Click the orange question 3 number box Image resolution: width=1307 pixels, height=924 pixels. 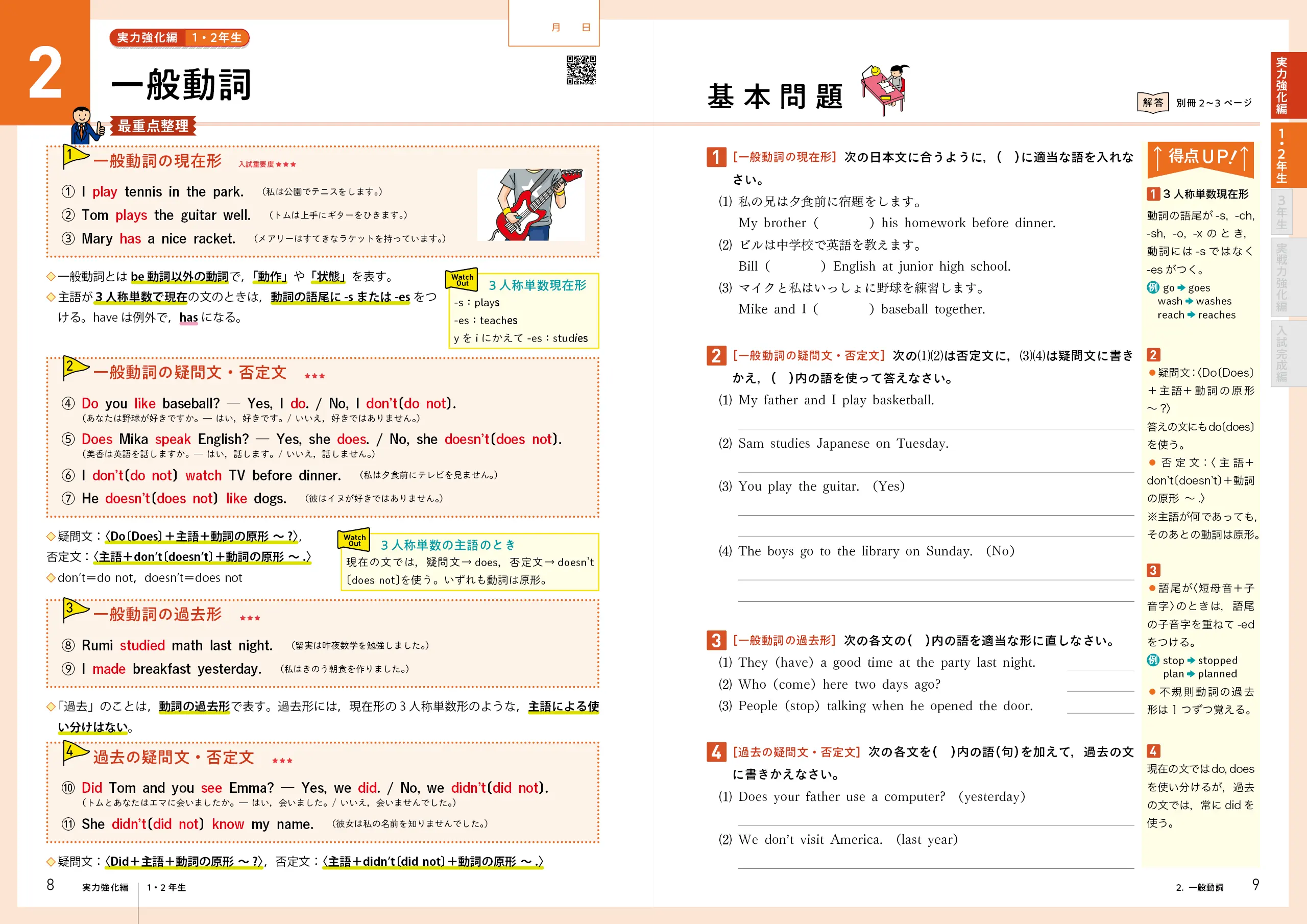[x=716, y=641]
